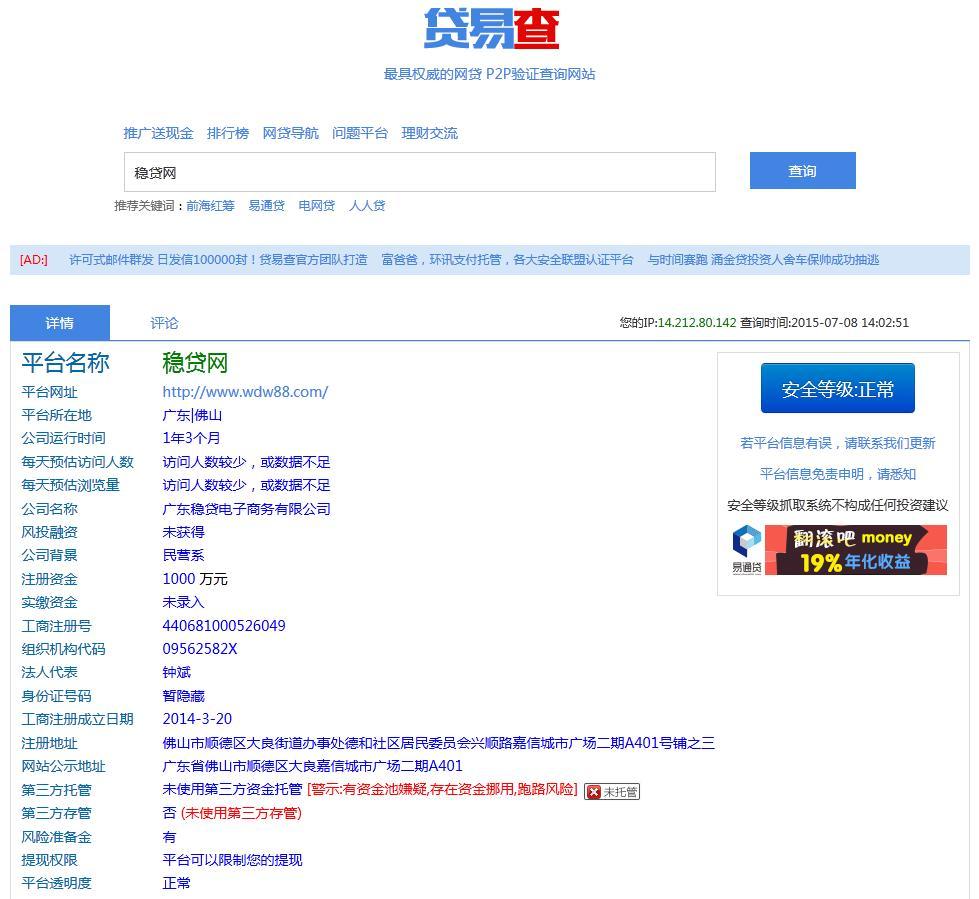Open 理财交流 navigation link

[430, 133]
